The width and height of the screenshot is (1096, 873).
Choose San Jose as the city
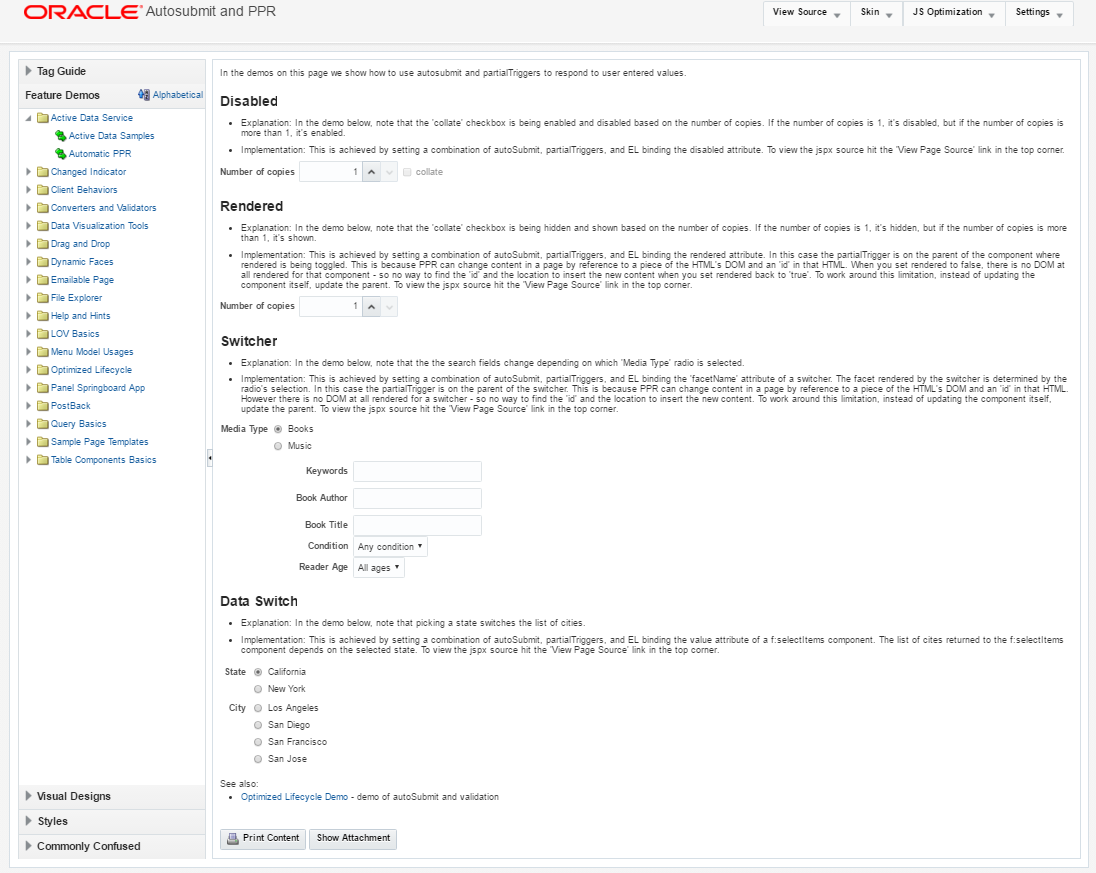(258, 759)
